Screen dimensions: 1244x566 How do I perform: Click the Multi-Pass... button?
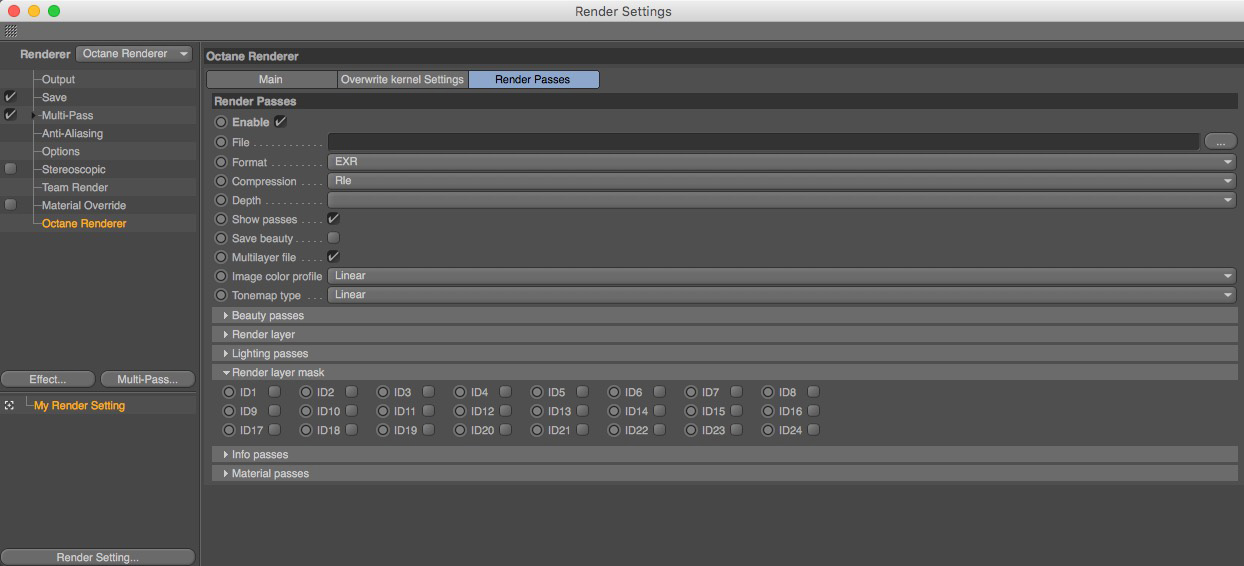coord(147,379)
